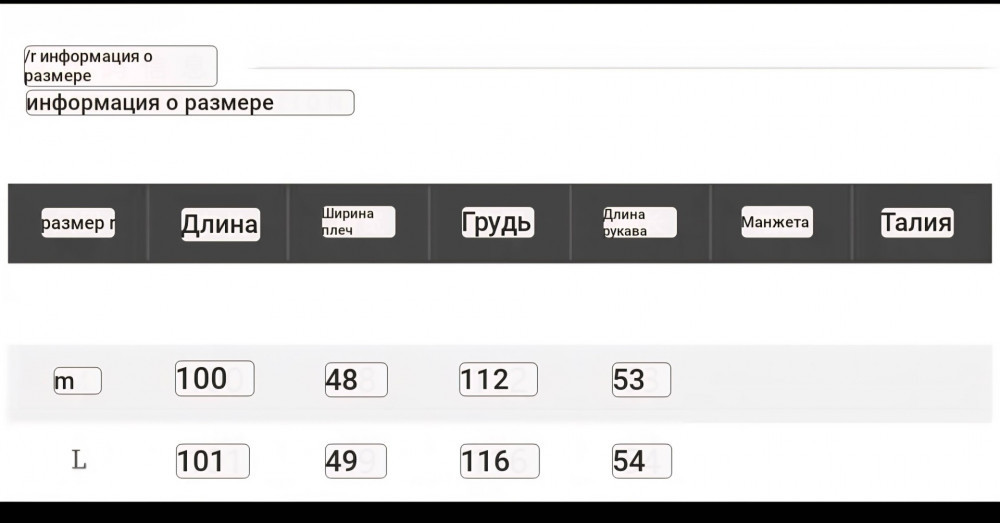Click the shoulder width value 49
Viewport: 1000px width, 523px height.
(x=355, y=461)
